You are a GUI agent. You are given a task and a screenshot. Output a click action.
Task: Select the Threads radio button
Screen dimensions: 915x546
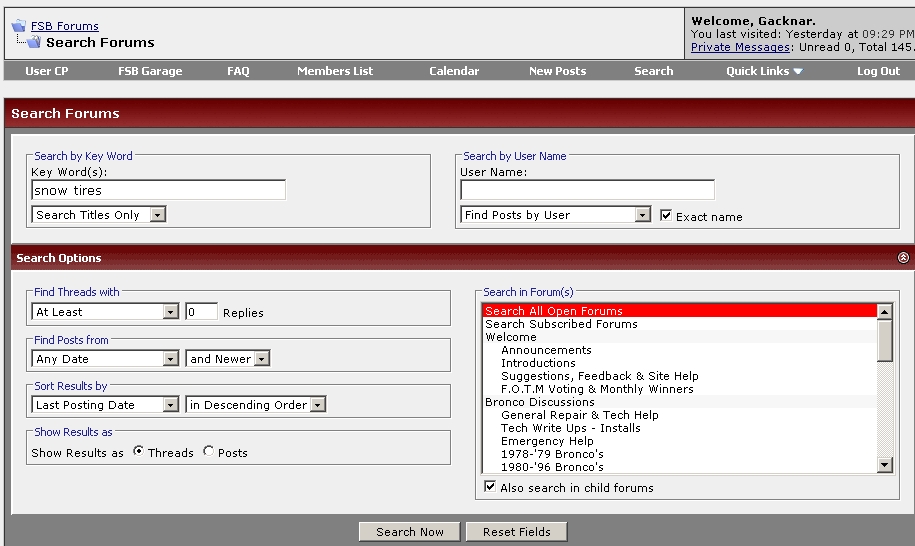[x=138, y=451]
